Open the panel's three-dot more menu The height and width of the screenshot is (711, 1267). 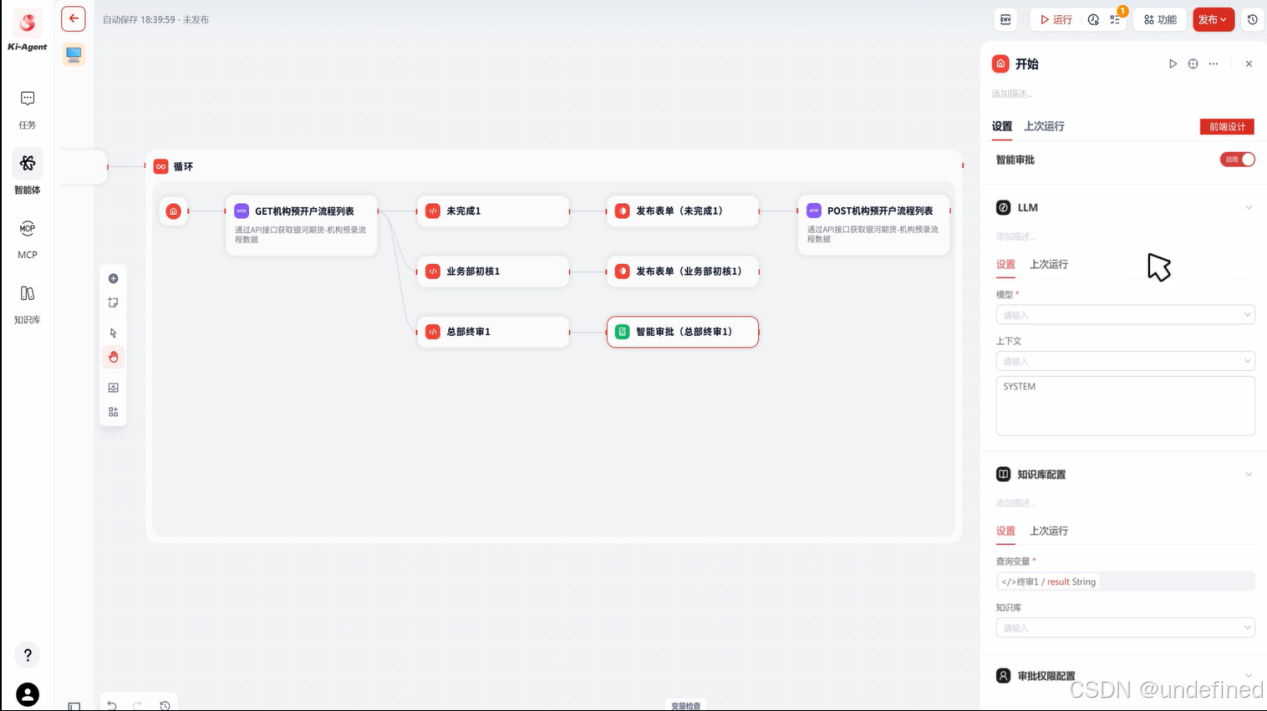click(x=1213, y=64)
